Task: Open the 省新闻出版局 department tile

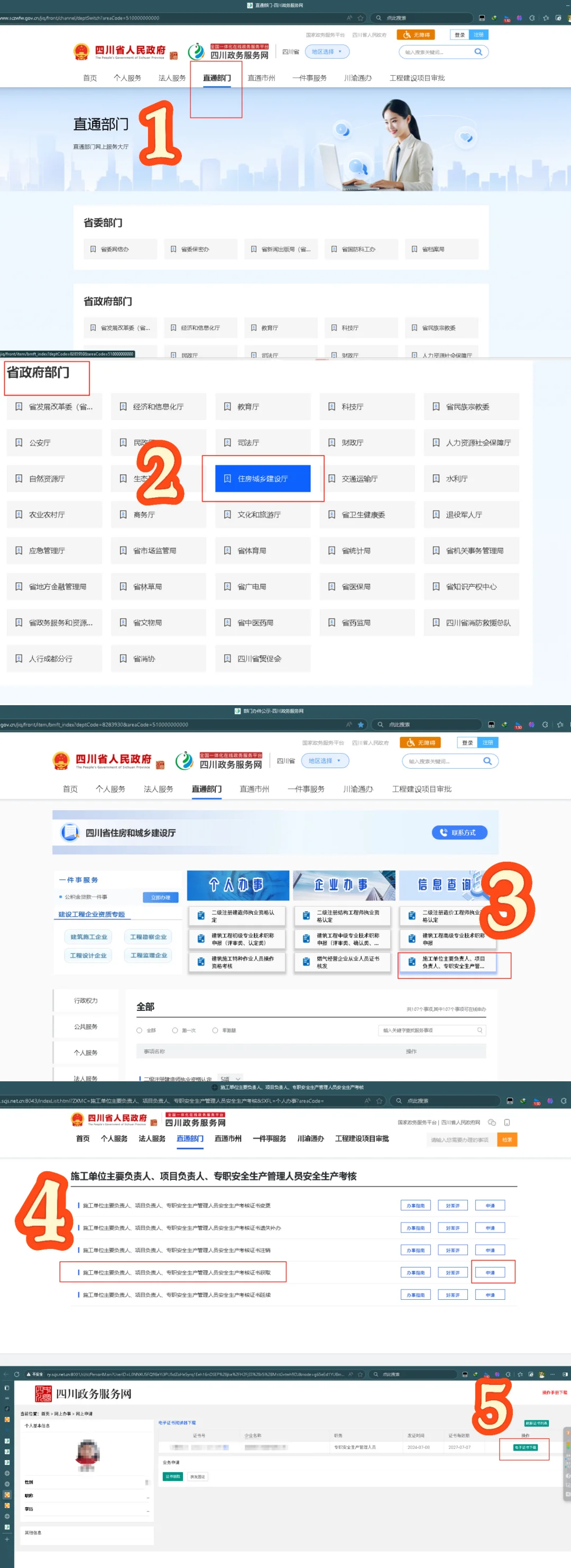Action: (280, 249)
